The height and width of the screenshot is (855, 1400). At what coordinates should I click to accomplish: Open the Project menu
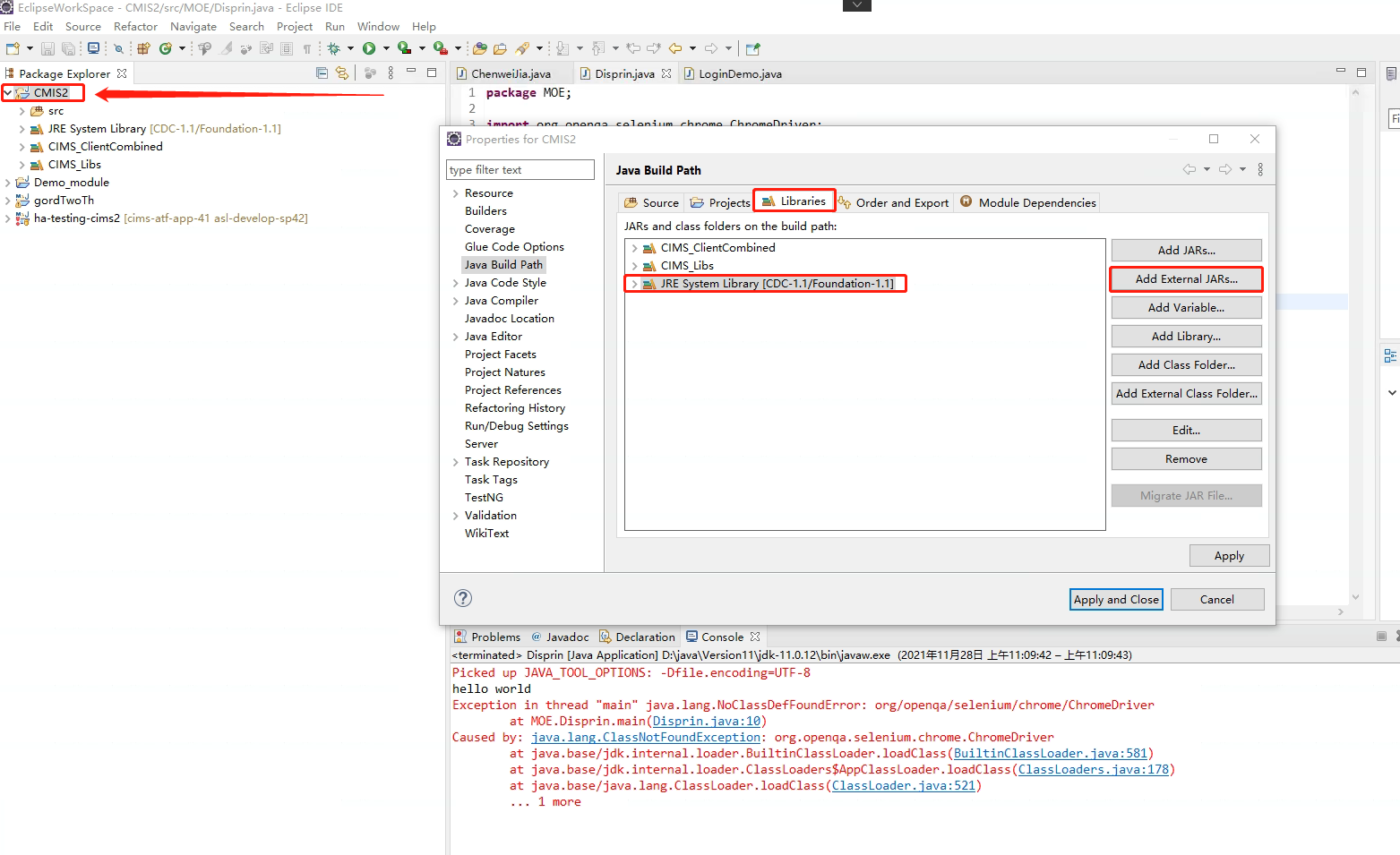tap(295, 26)
